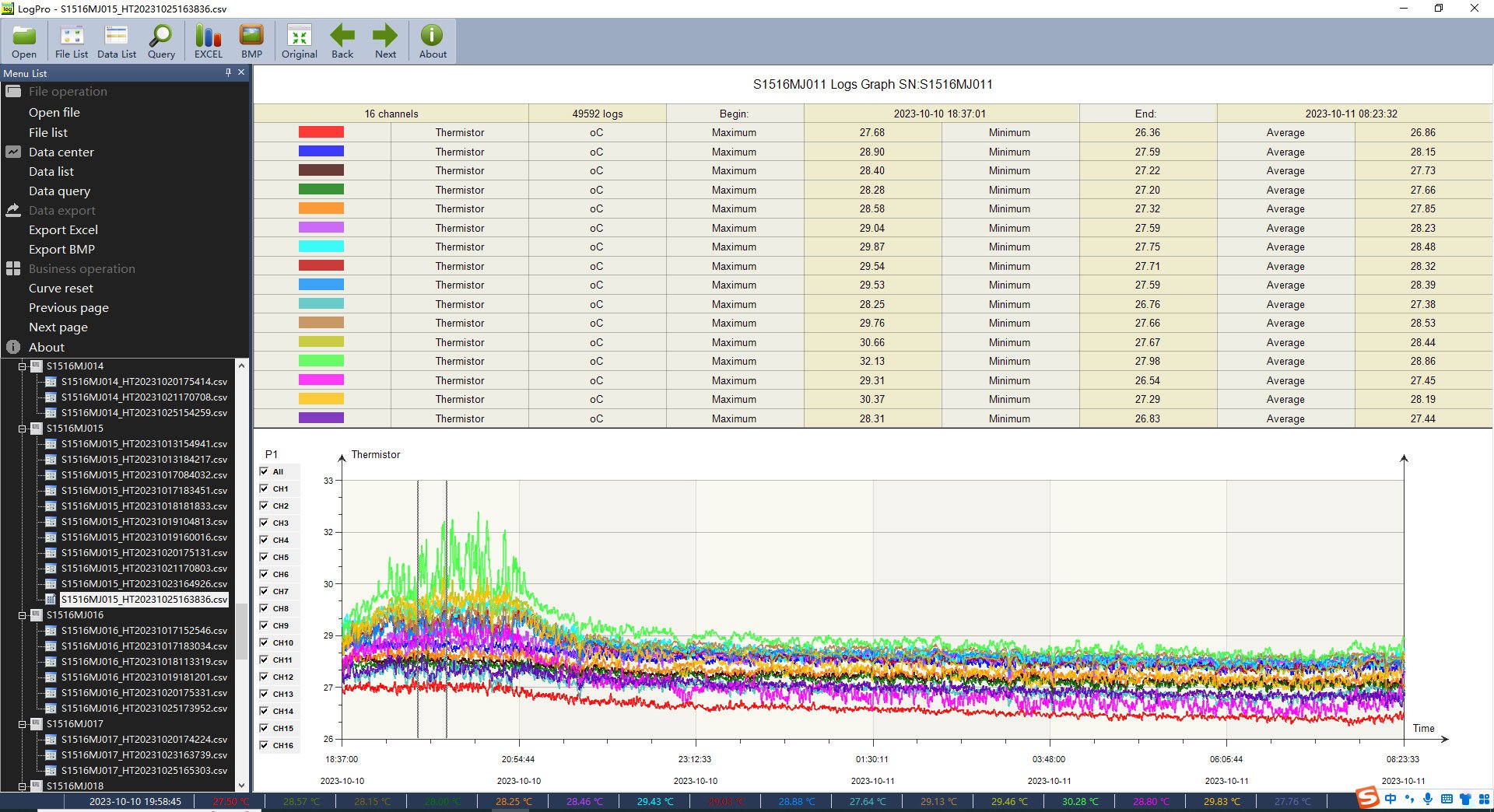Image resolution: width=1494 pixels, height=812 pixels.
Task: Click the Open folder toolbar icon
Action: click(24, 41)
